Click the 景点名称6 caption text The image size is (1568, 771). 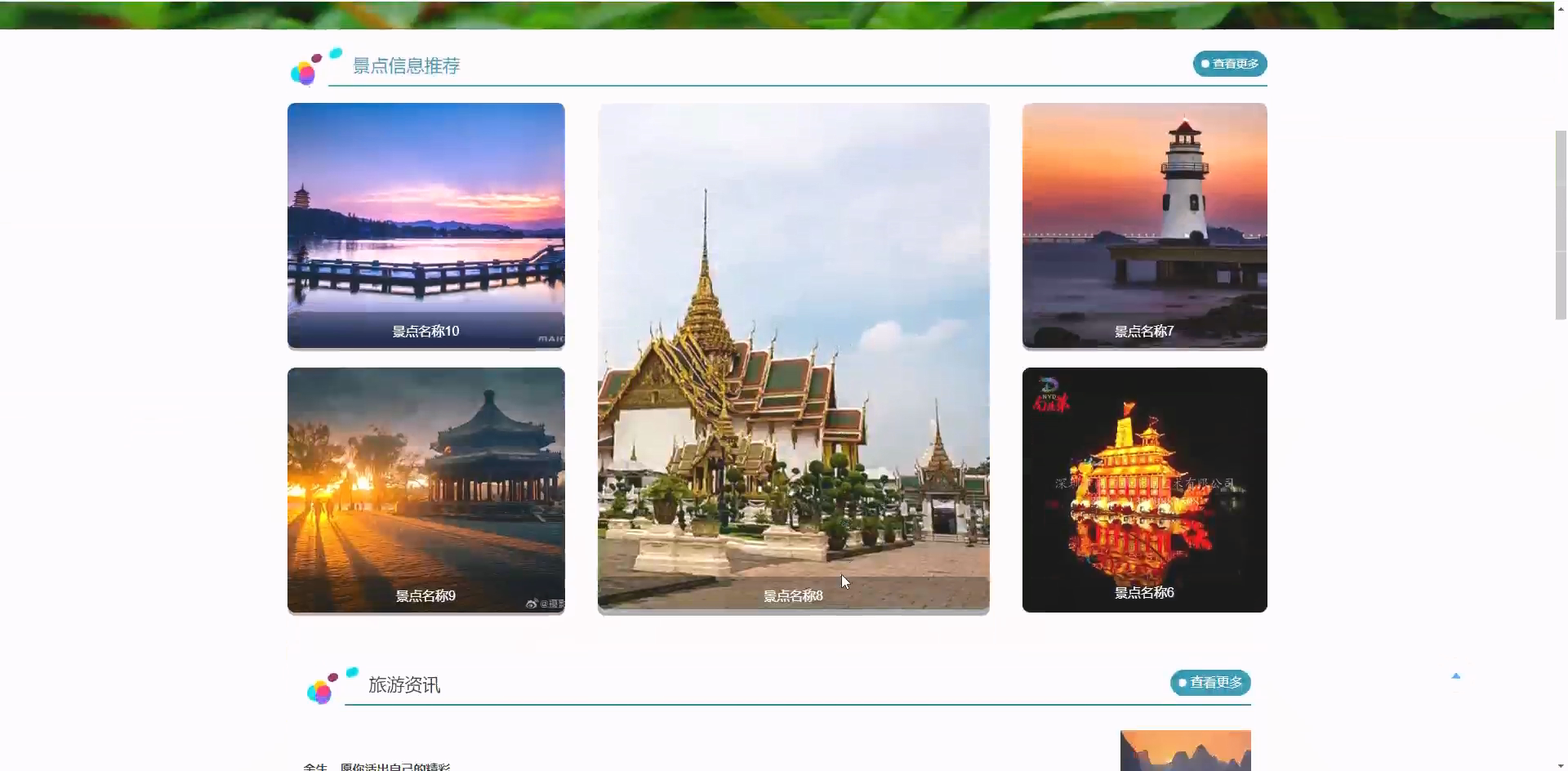(1144, 592)
